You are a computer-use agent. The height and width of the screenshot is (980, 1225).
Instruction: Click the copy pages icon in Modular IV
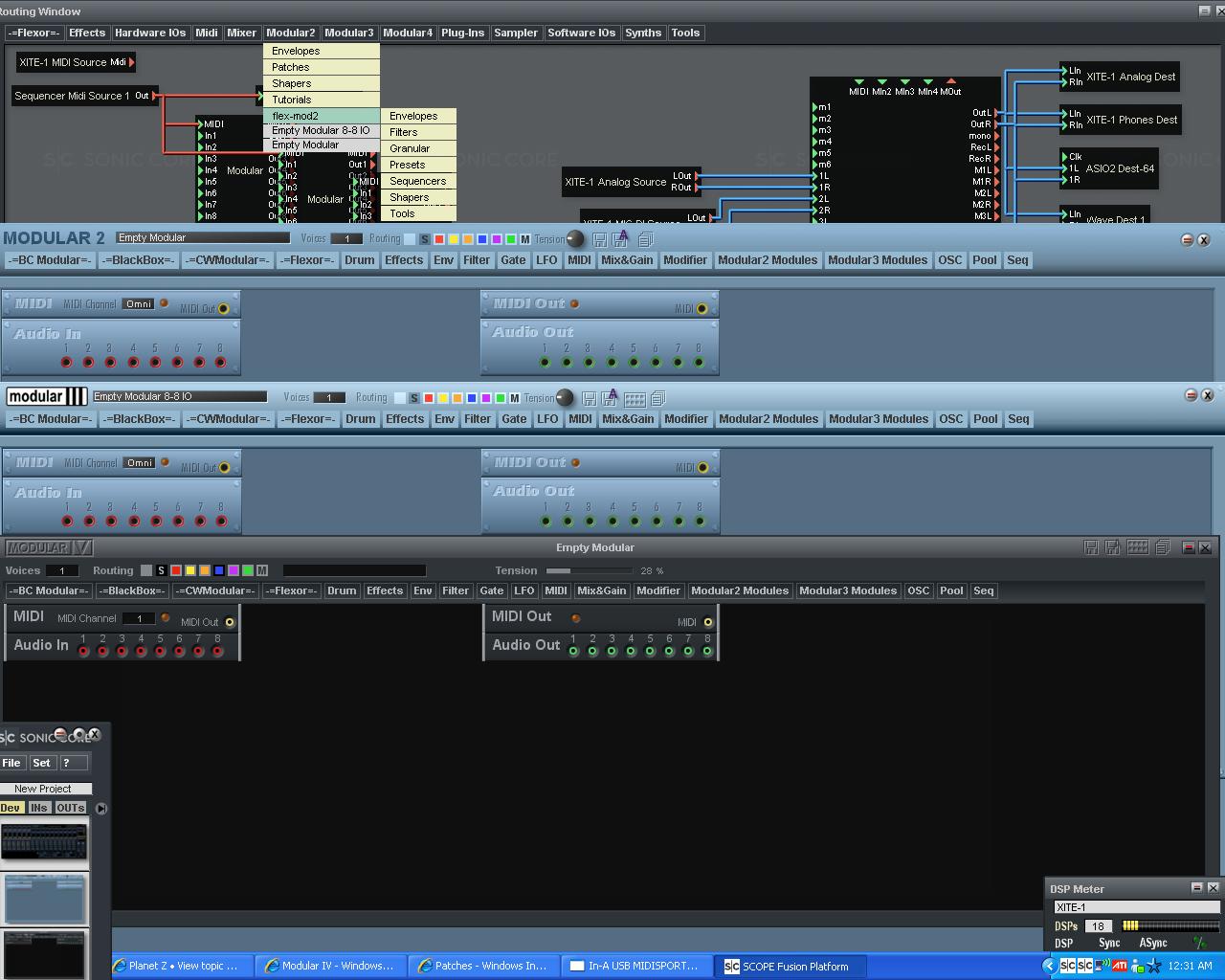(x=1162, y=547)
